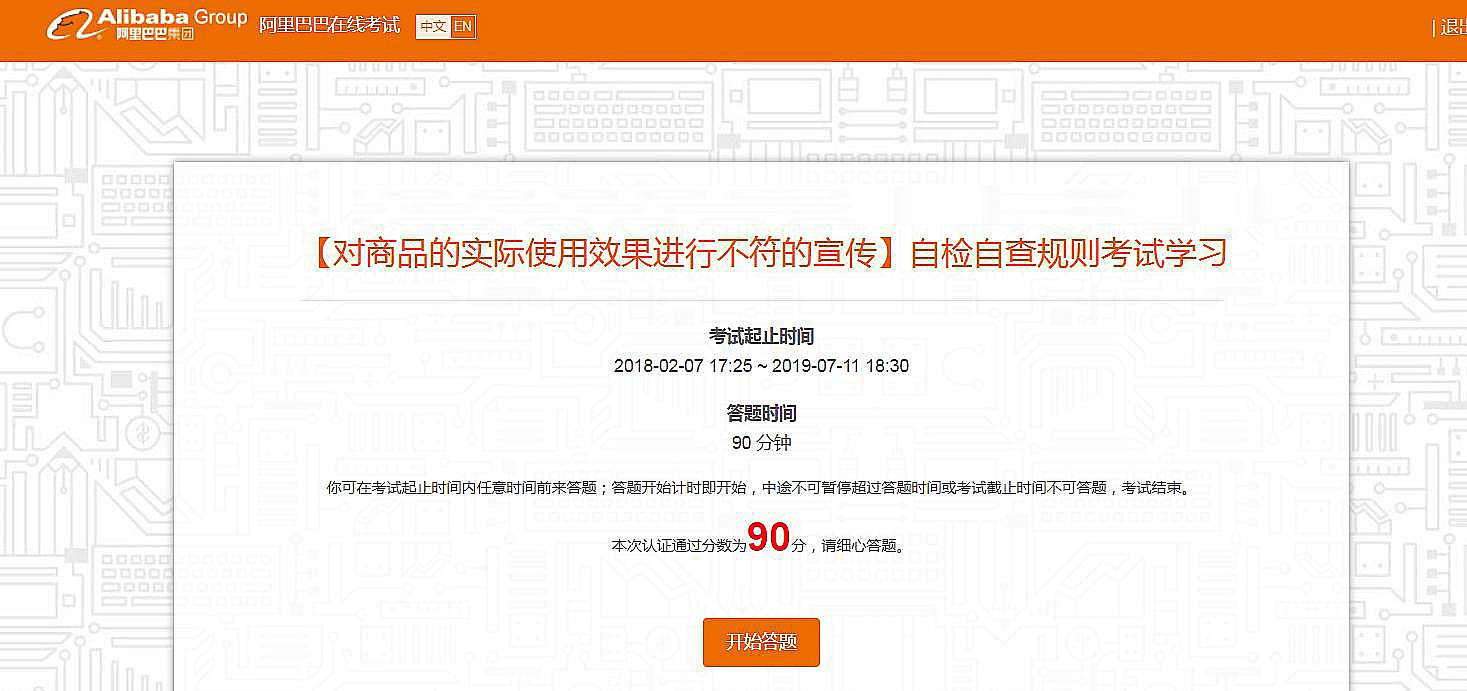Select the 考试起止时间 label

pyautogui.click(x=761, y=336)
